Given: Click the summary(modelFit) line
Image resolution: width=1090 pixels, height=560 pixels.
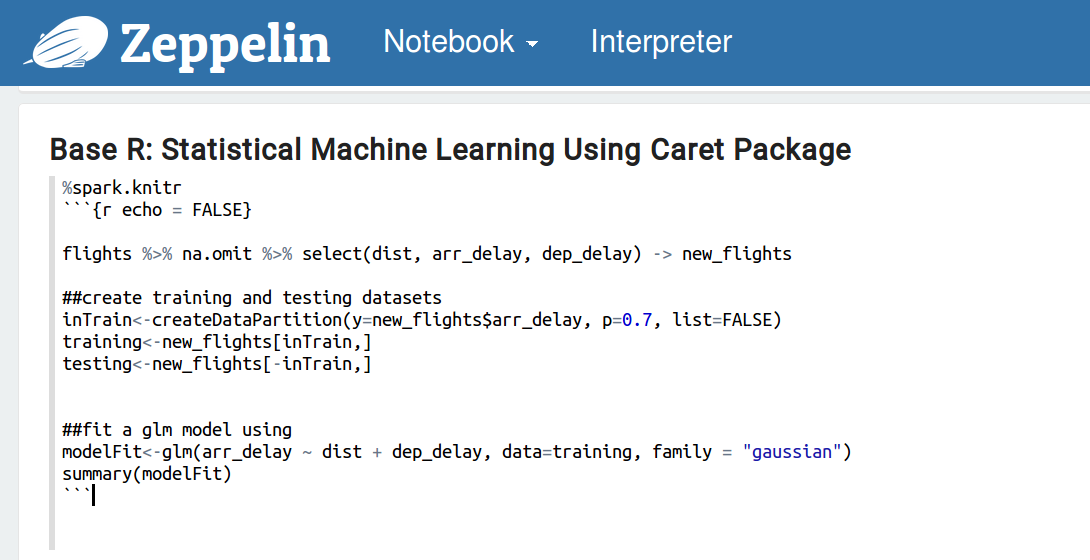Looking at the screenshot, I should tap(147, 474).
